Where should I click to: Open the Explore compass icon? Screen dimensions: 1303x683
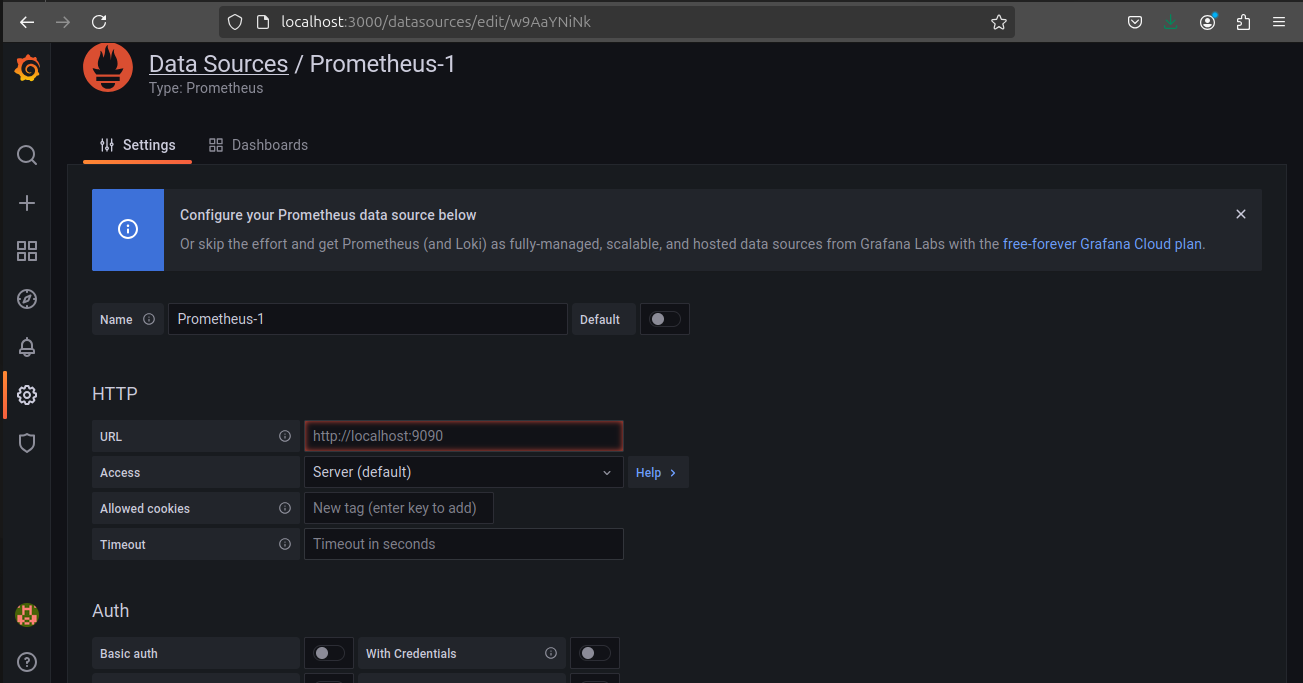tap(27, 299)
